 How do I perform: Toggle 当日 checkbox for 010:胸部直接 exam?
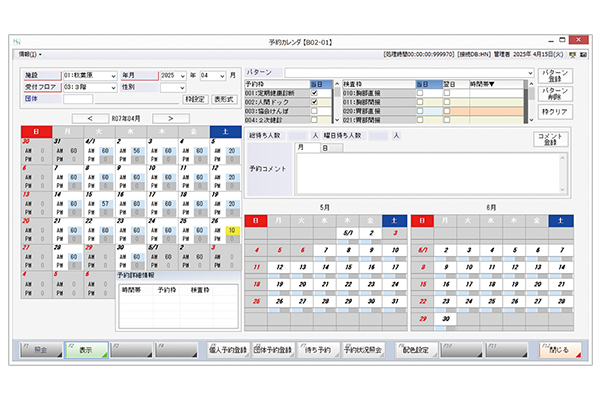(421, 91)
